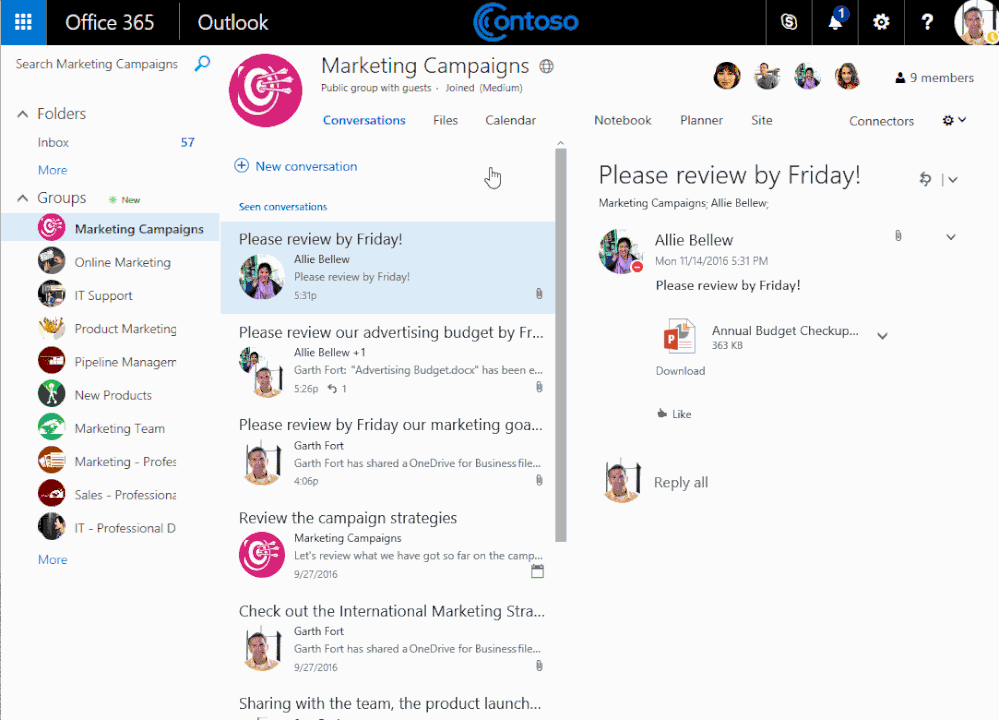Open the Inbox folder

click(53, 142)
